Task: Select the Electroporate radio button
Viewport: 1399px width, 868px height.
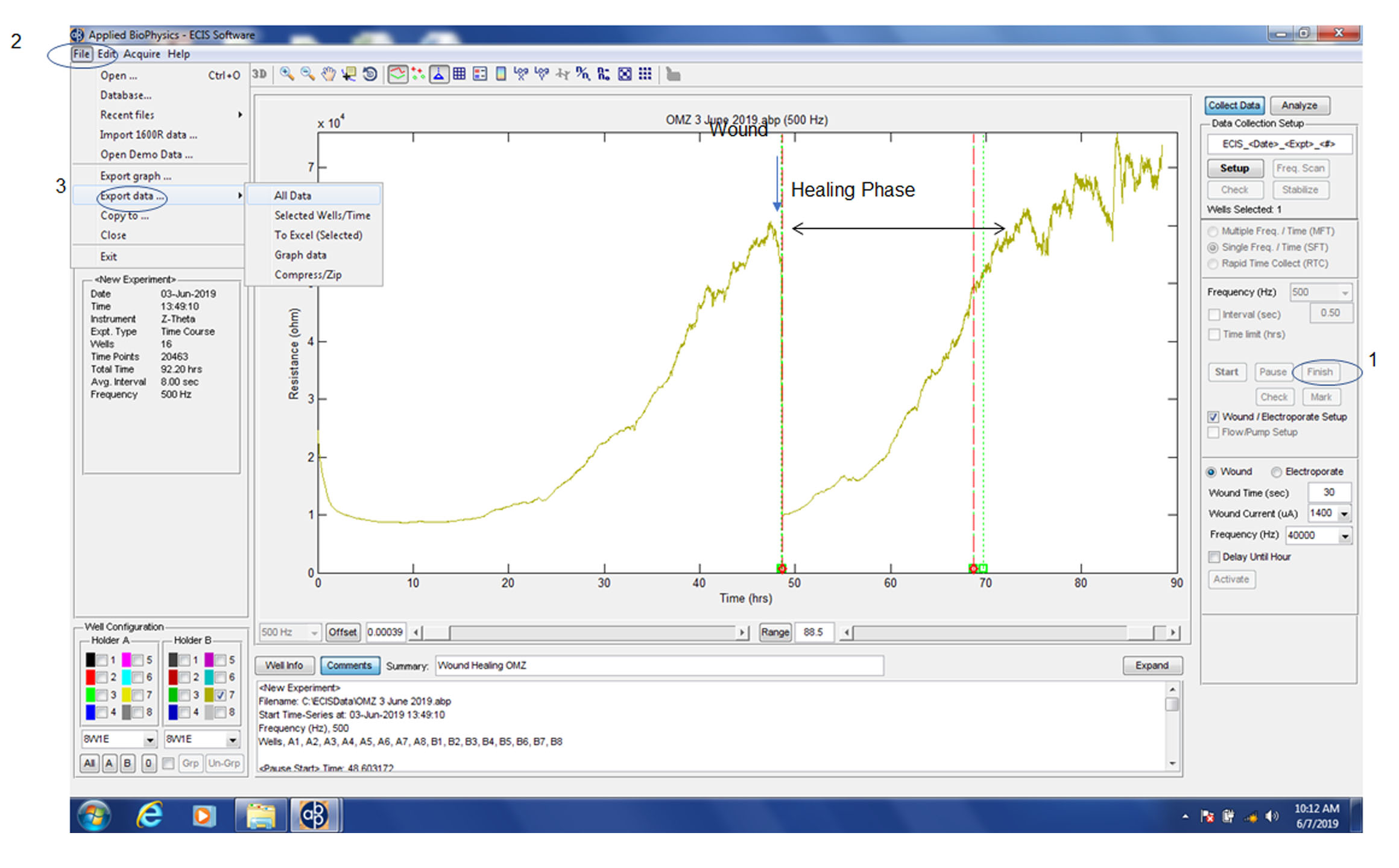Action: (1276, 472)
